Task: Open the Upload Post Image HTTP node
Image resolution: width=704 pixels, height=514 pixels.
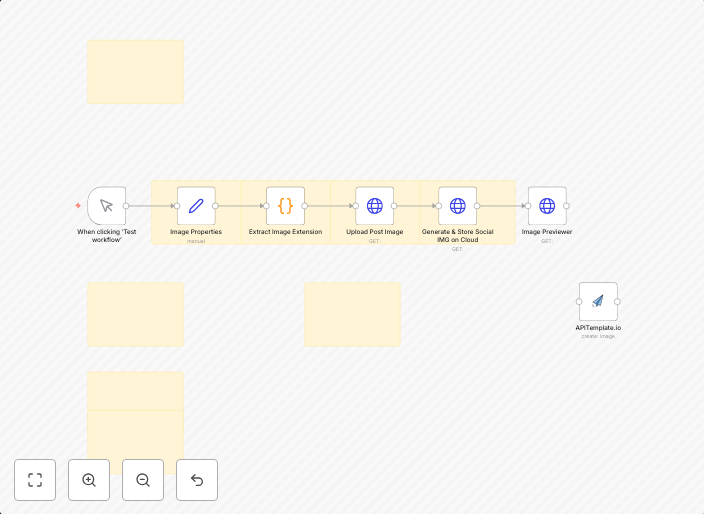Action: tap(374, 206)
